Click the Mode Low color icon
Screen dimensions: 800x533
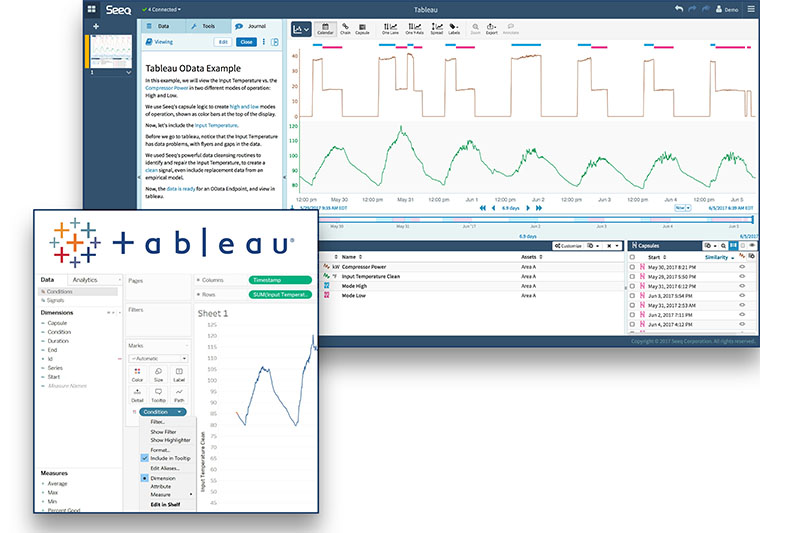tap(327, 295)
